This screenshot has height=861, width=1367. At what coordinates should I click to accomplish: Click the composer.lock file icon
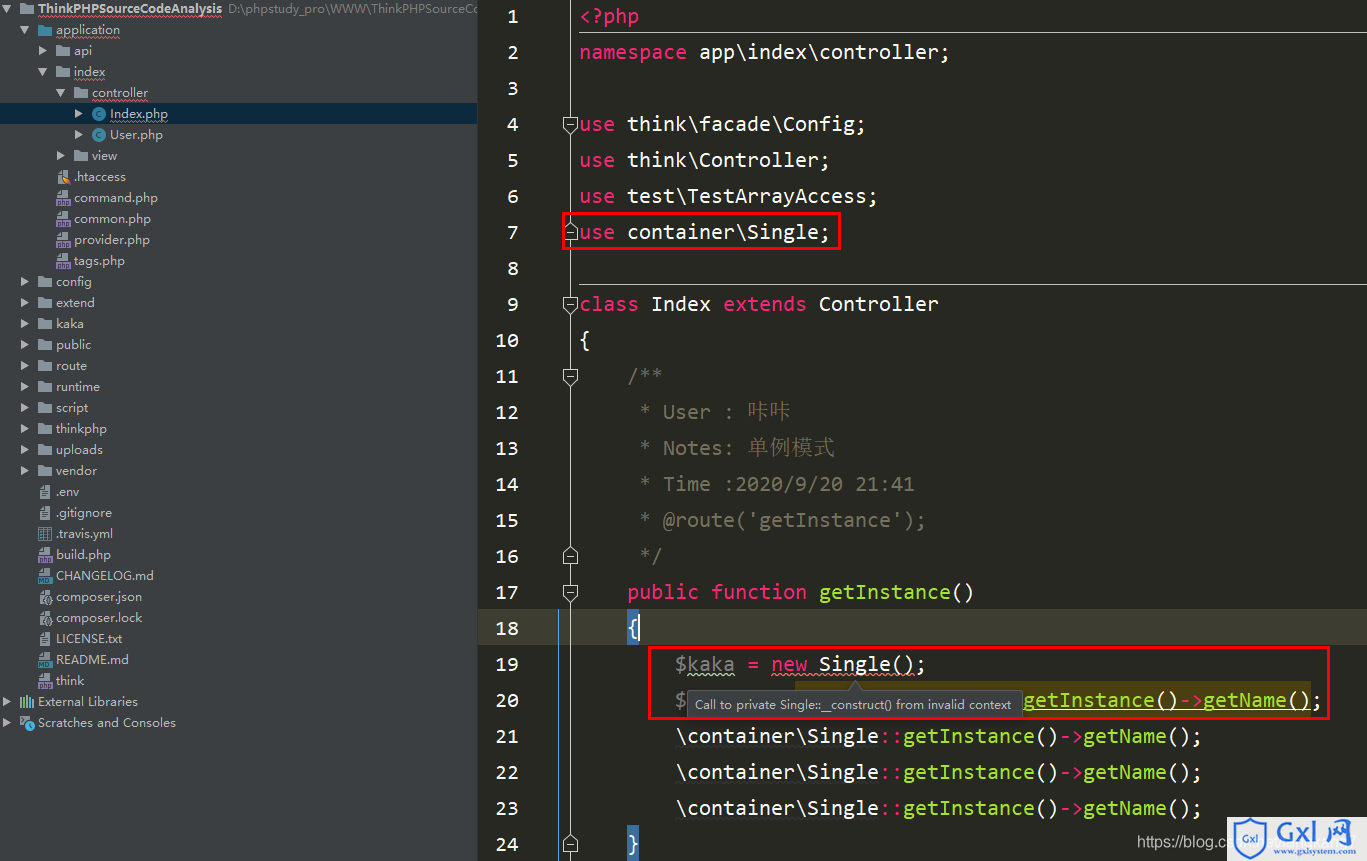45,618
